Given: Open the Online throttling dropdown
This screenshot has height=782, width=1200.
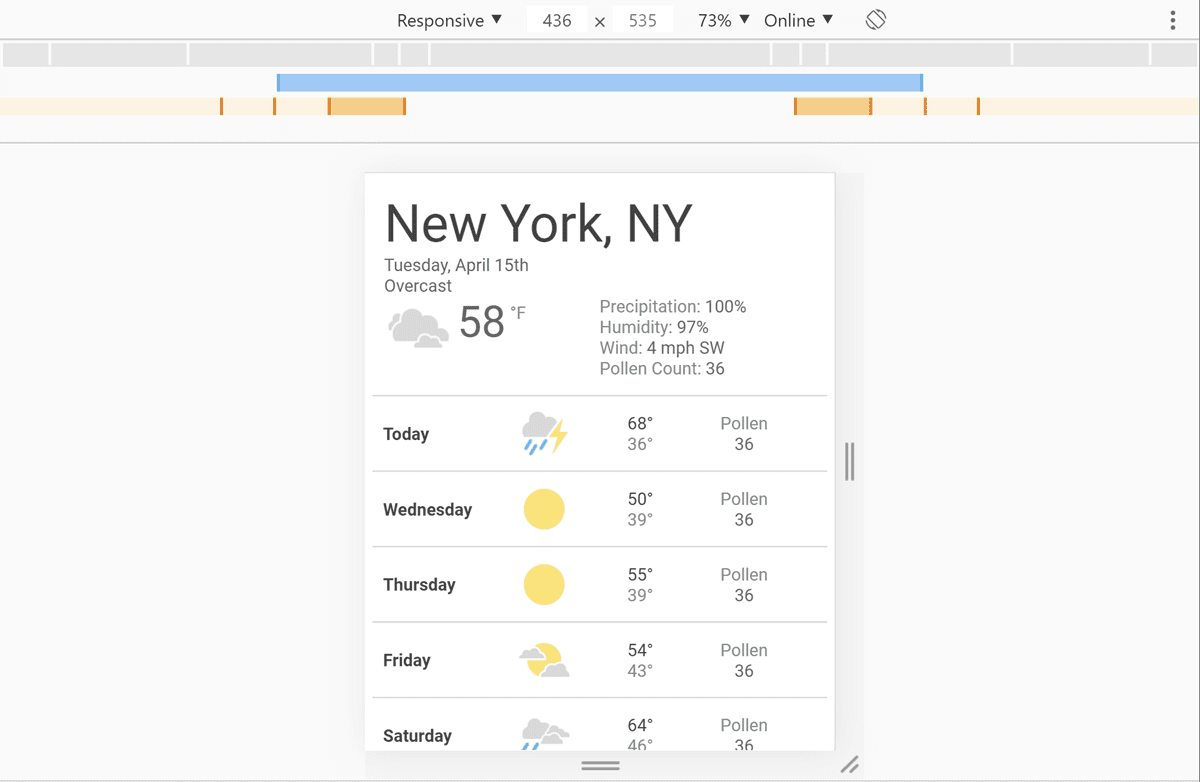Looking at the screenshot, I should pos(797,19).
